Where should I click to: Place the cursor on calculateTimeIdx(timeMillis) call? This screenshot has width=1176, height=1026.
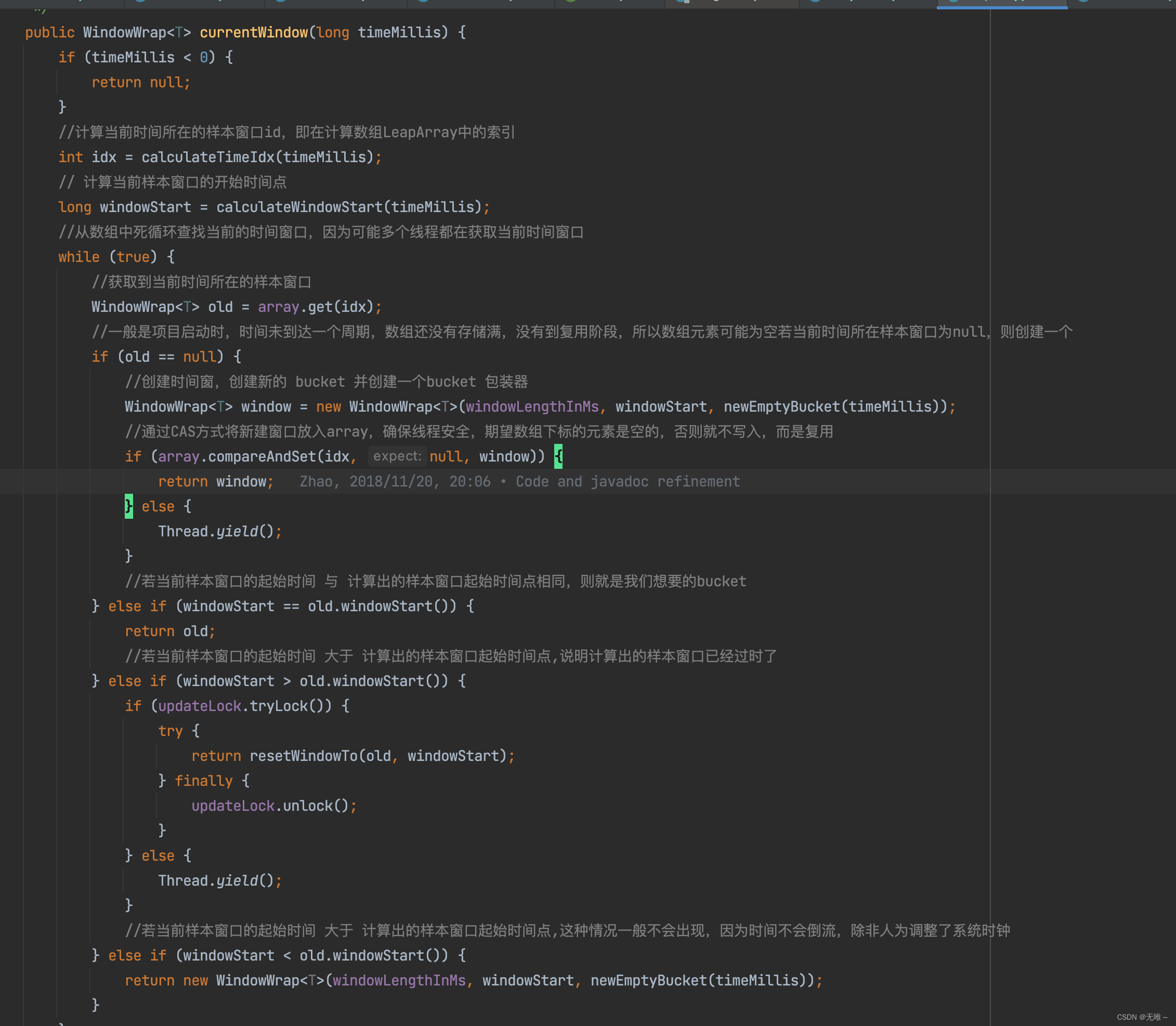point(258,157)
